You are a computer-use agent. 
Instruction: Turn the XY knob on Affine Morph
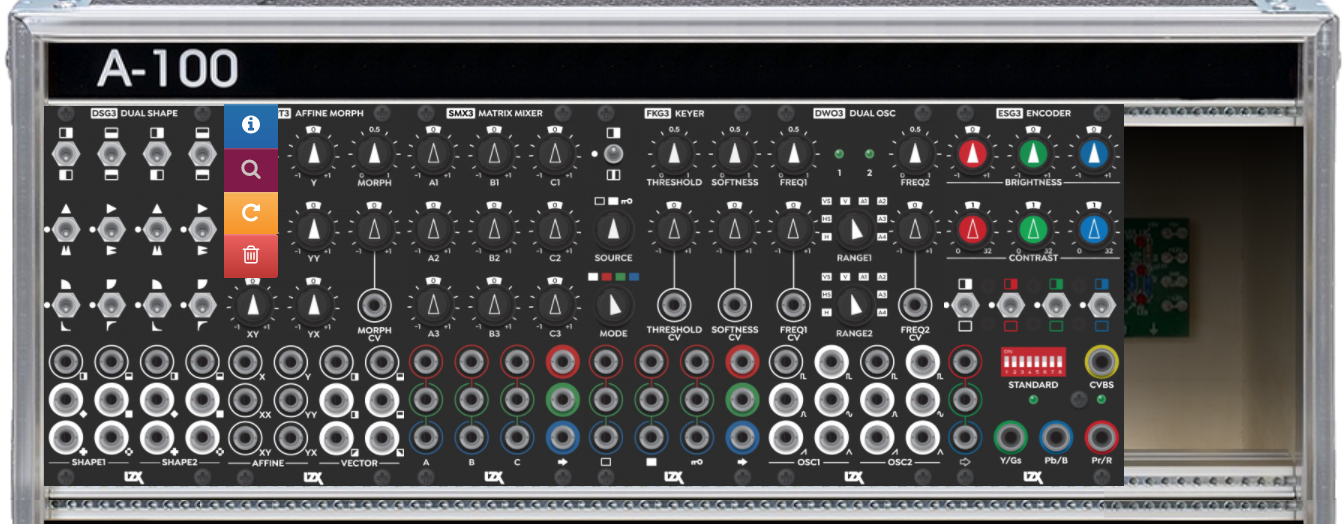pyautogui.click(x=253, y=305)
